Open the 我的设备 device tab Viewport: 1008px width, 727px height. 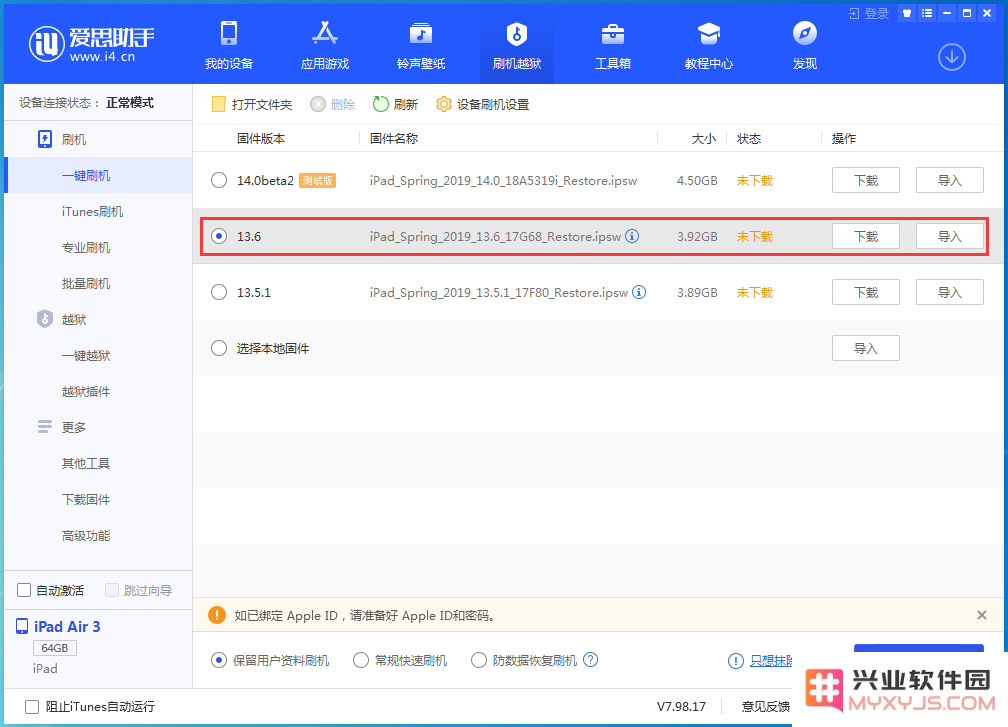coord(229,45)
